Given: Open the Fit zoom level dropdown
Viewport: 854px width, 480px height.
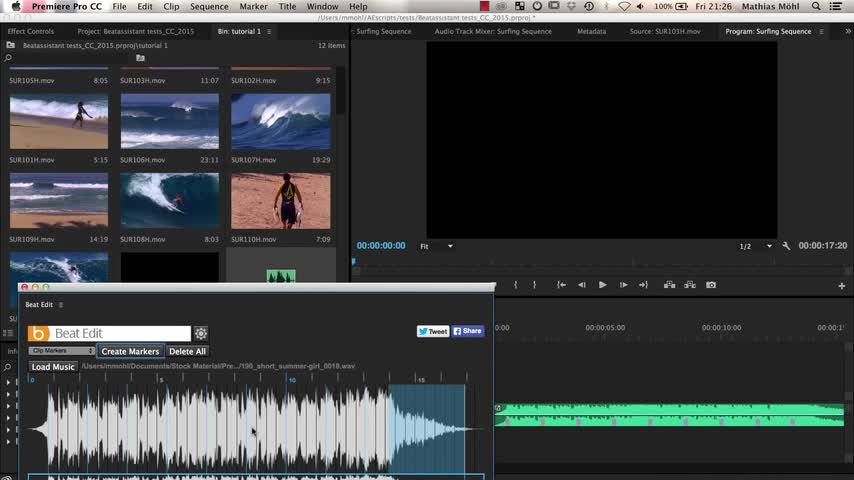Looking at the screenshot, I should click(436, 246).
